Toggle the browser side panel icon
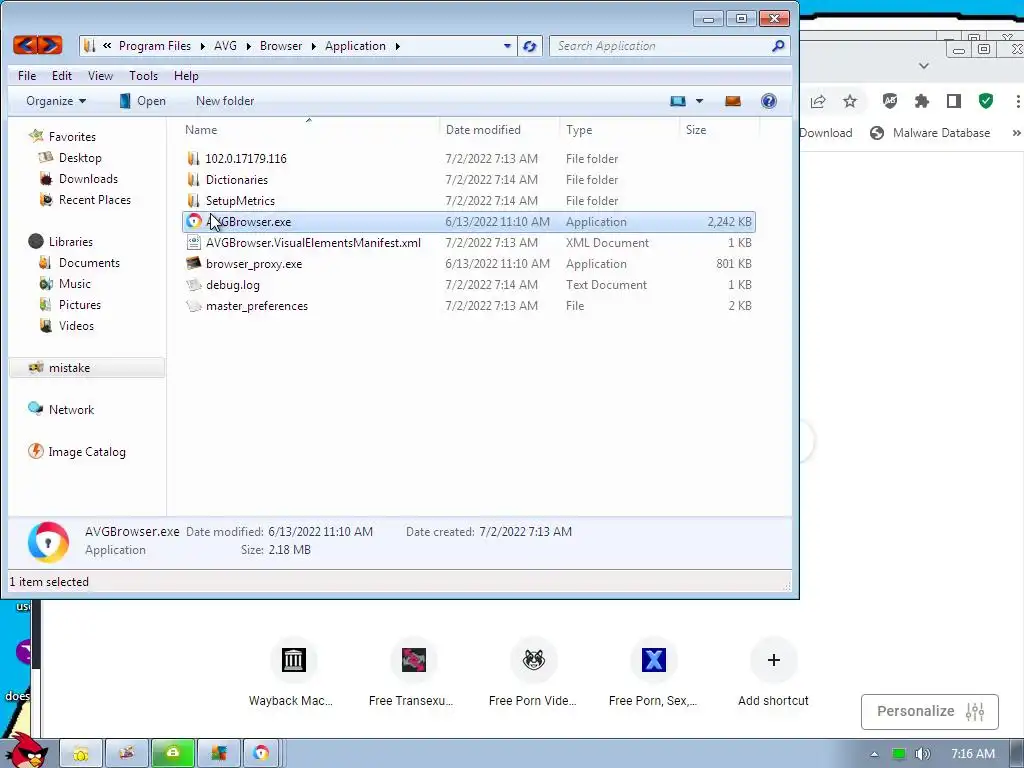 click(953, 101)
